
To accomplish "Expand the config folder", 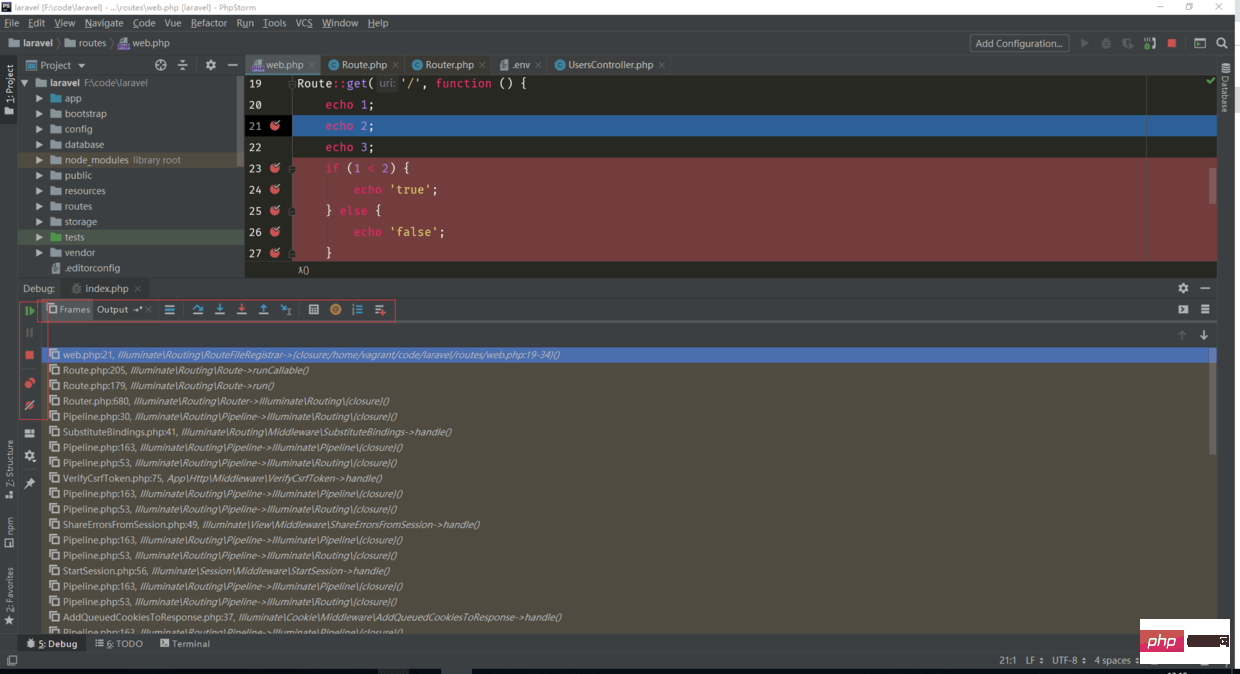I will pos(40,129).
